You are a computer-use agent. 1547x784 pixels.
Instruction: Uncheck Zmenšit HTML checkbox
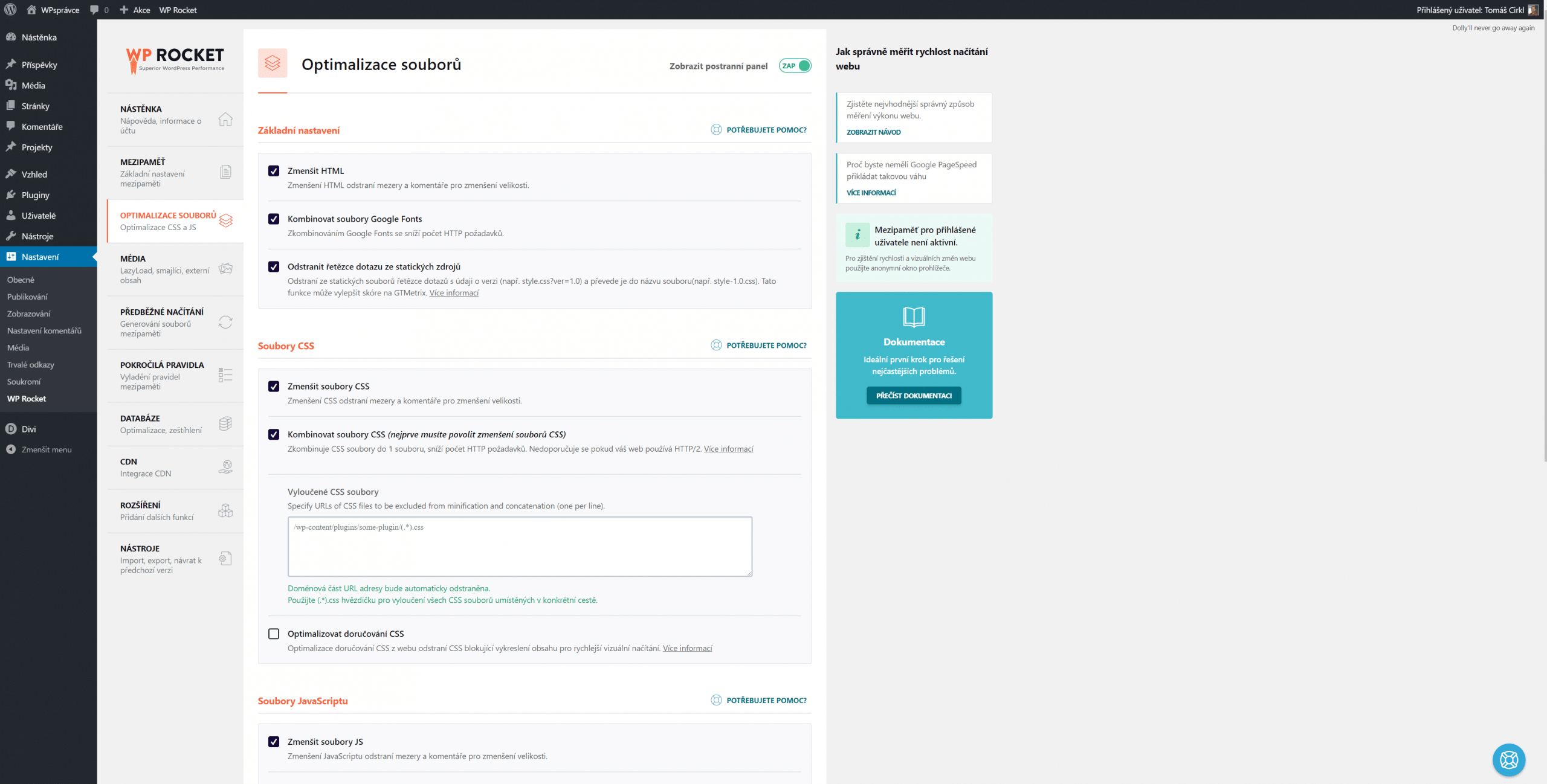tap(274, 171)
